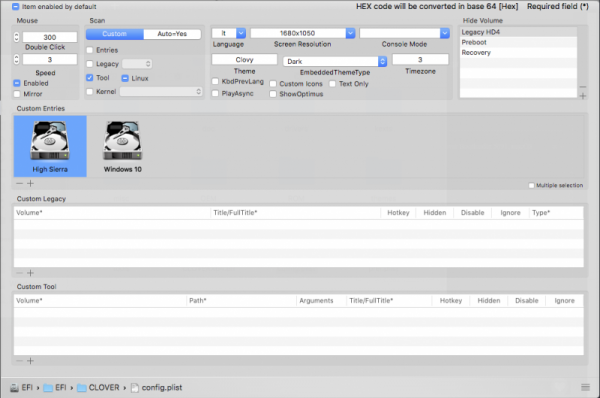The image size is (600, 398).
Task: Click Custom Legacy Hotkey column header
Action: 398,213
